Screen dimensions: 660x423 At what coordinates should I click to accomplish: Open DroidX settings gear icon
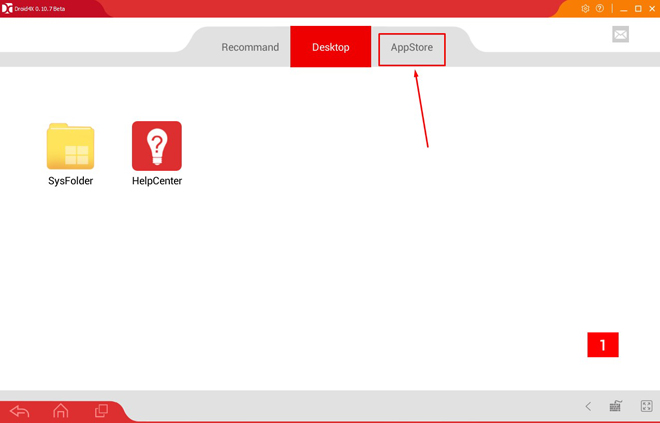585,8
